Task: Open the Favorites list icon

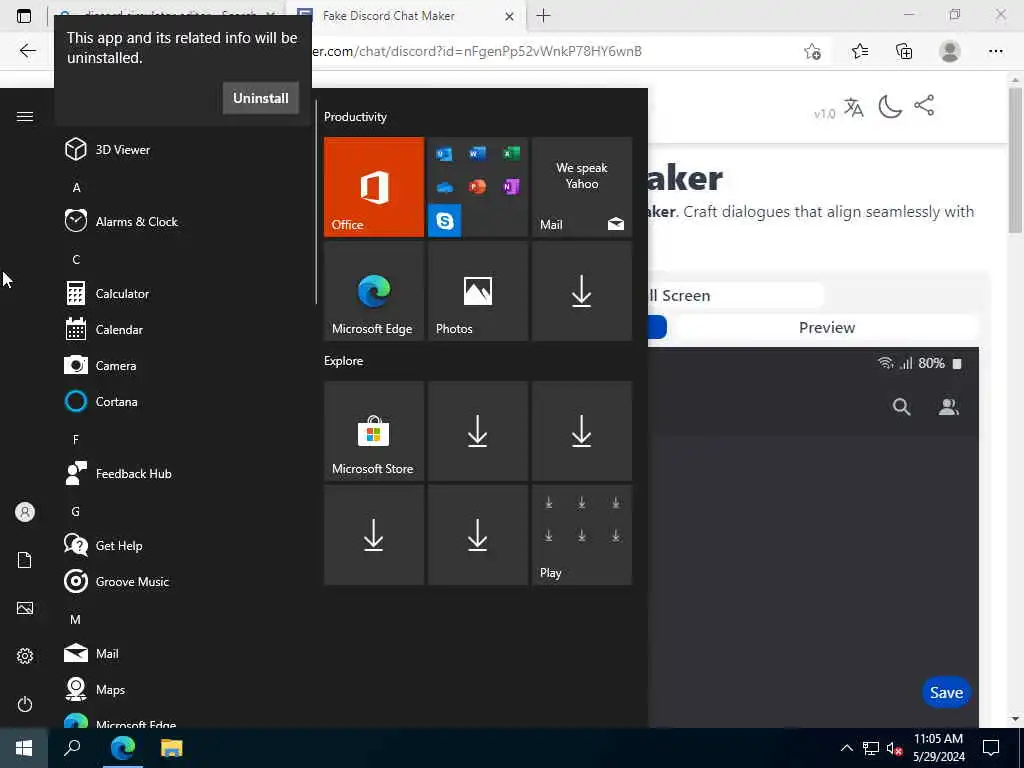Action: pos(860,51)
